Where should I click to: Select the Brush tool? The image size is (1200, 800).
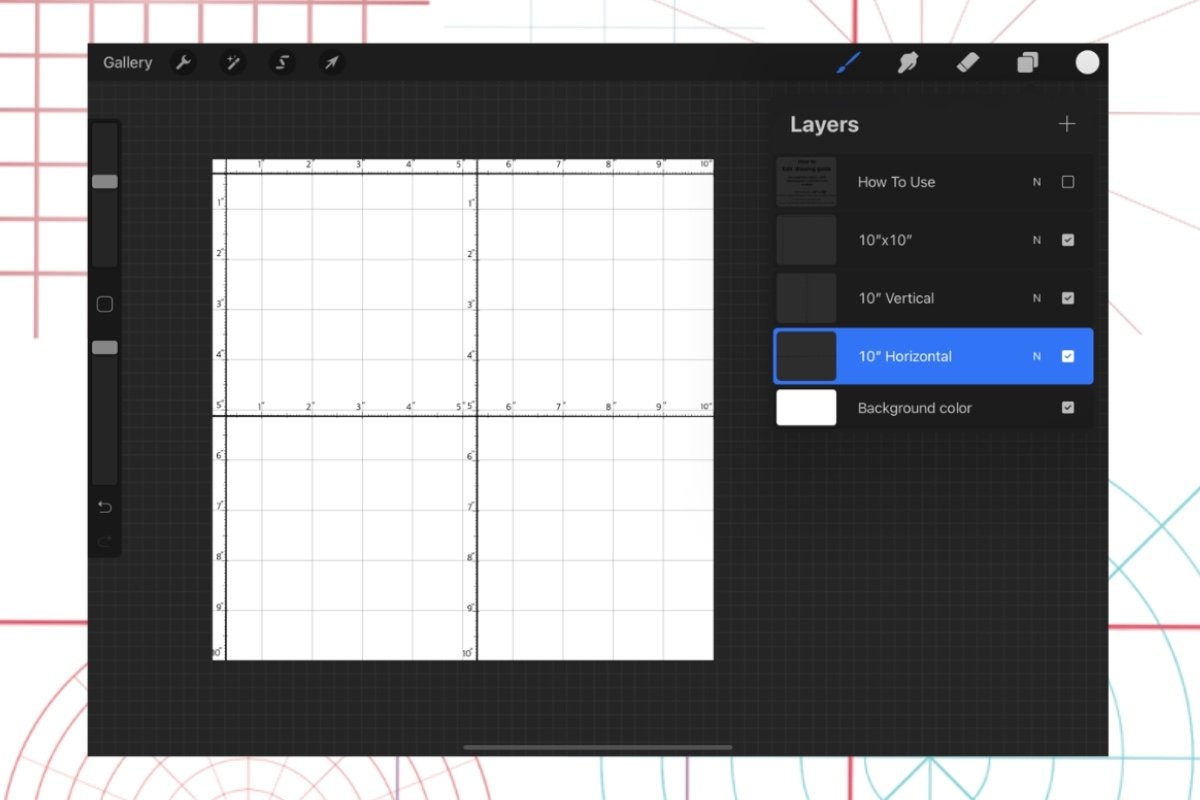tap(848, 63)
